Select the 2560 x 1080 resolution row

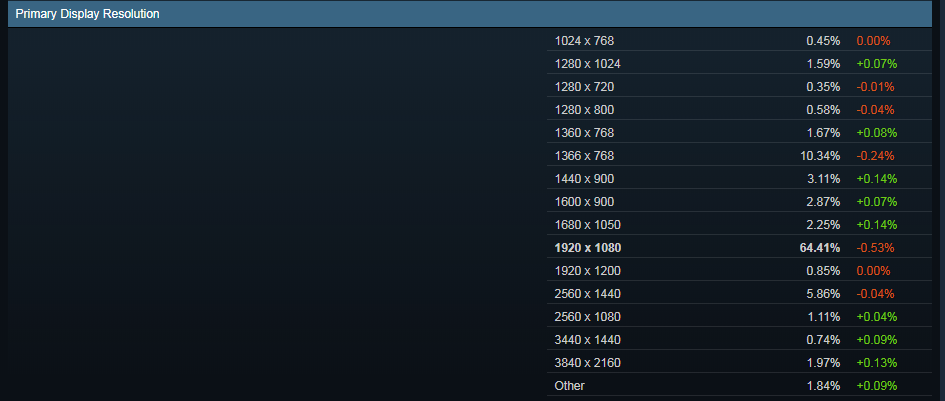click(x=587, y=317)
